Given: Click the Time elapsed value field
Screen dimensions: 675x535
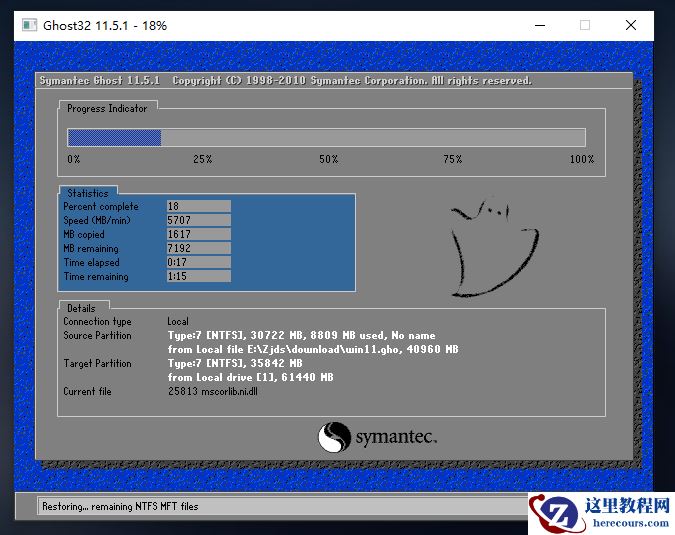Looking at the screenshot, I should [x=198, y=263].
